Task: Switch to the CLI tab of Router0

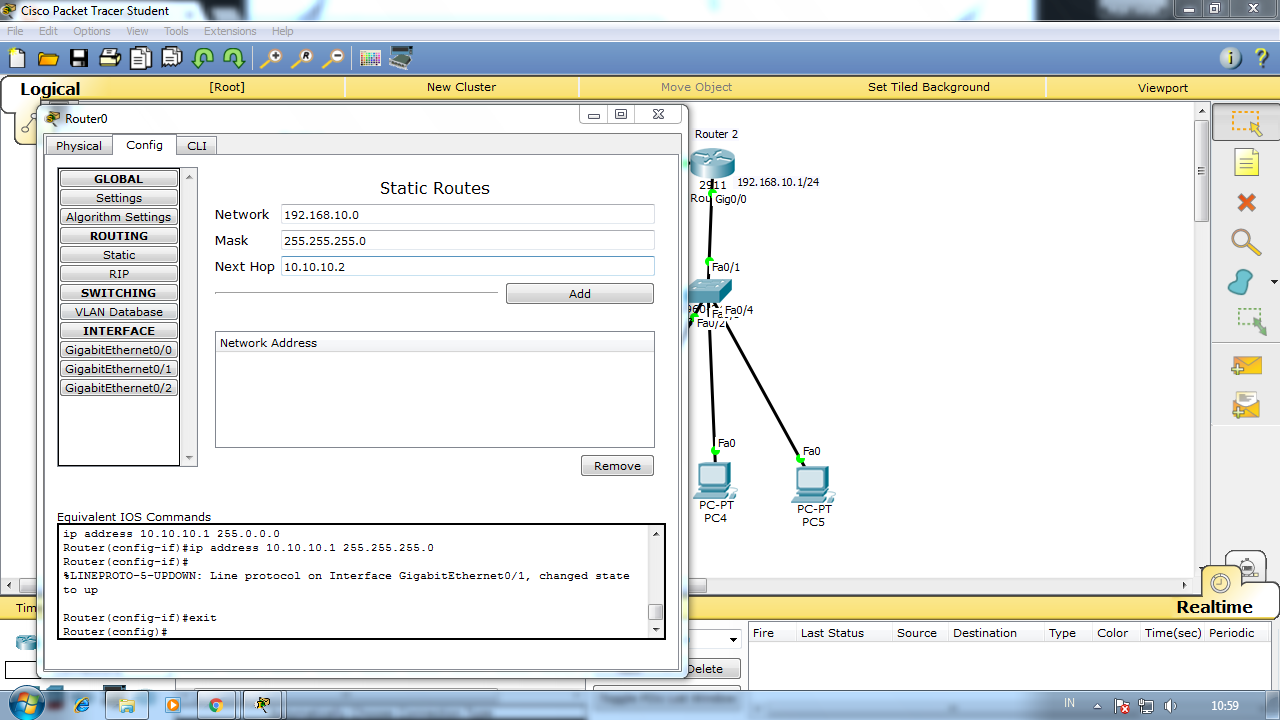Action: (x=196, y=145)
